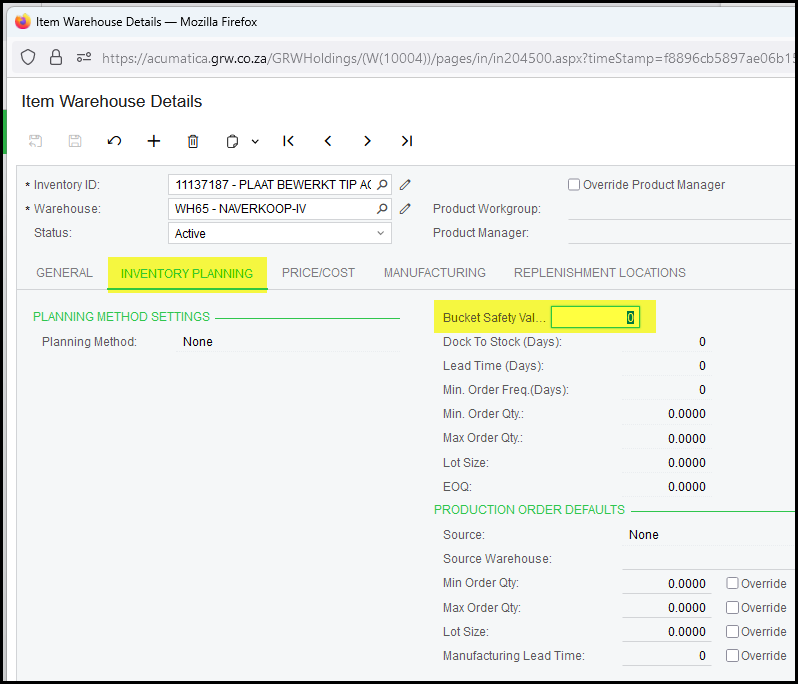Click the Firefox address bar URL

pyautogui.click(x=440, y=58)
